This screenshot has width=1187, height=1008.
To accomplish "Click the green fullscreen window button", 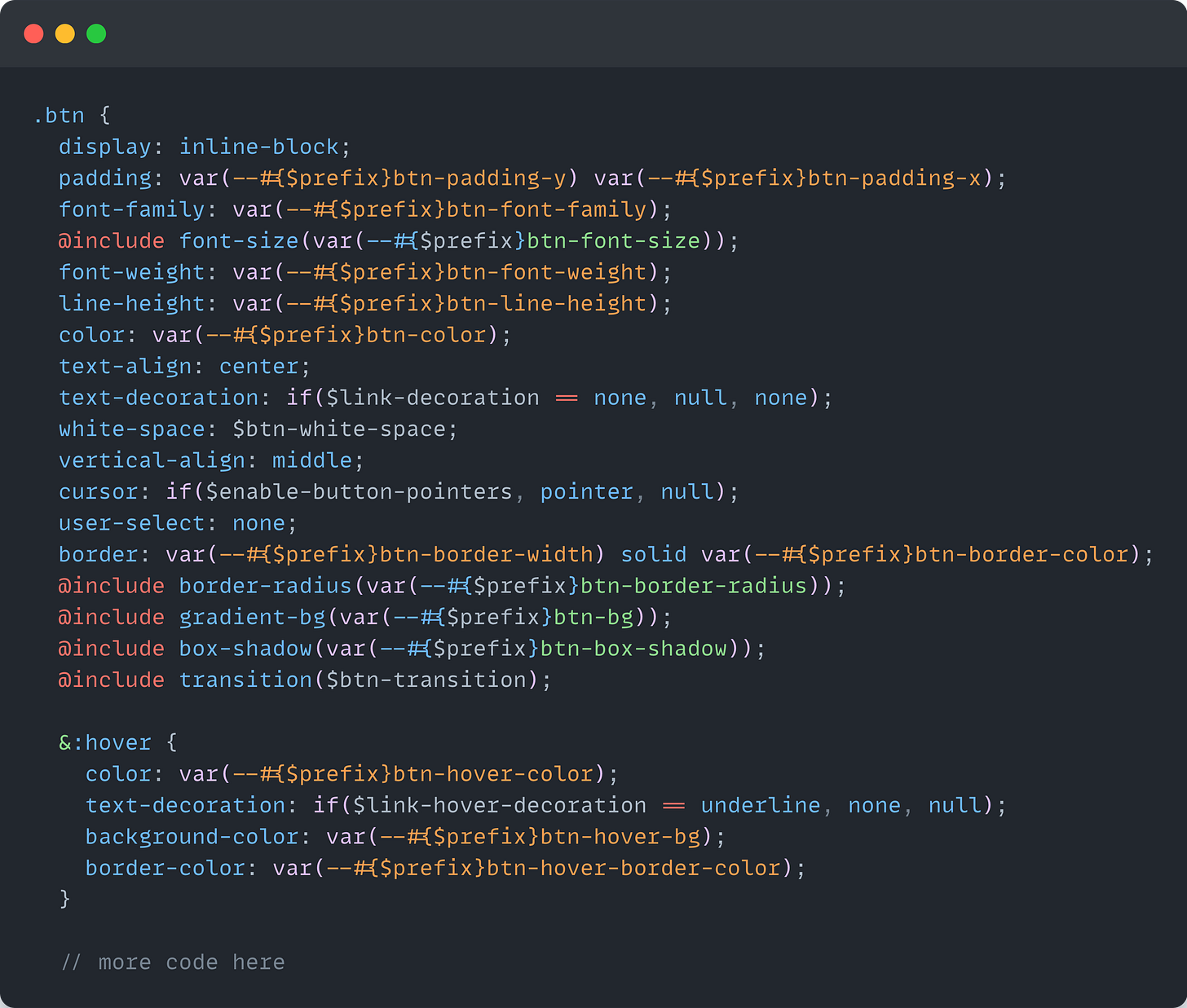I will [x=95, y=33].
